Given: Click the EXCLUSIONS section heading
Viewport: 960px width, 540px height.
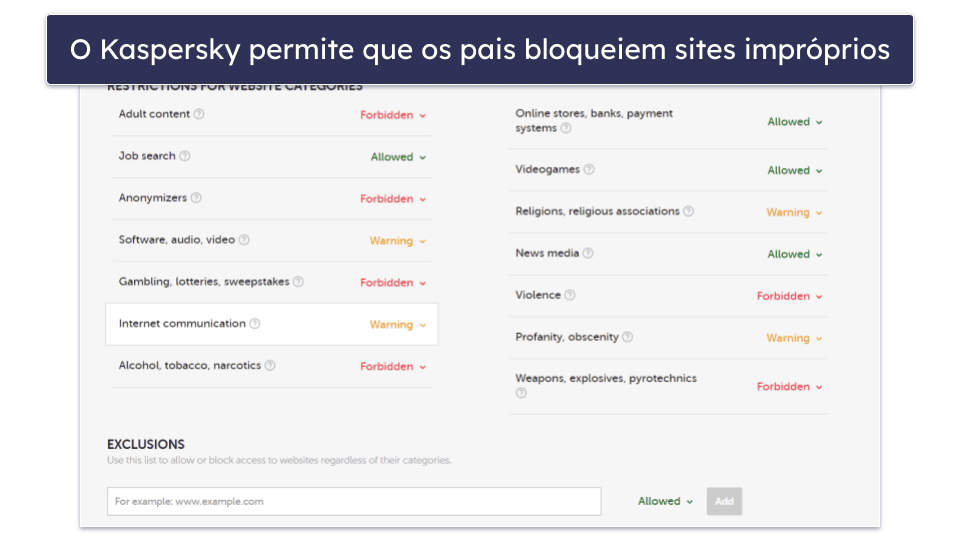Looking at the screenshot, I should pos(146,444).
